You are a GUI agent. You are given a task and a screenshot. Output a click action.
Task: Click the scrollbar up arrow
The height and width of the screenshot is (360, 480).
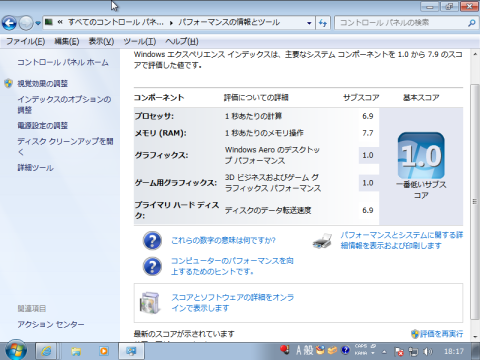(x=475, y=55)
